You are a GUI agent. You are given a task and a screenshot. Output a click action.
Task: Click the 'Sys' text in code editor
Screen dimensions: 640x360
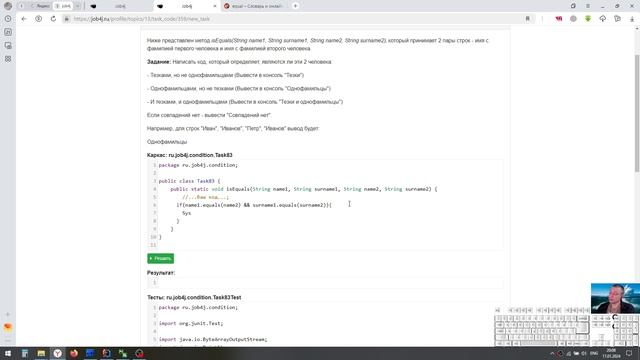187,213
